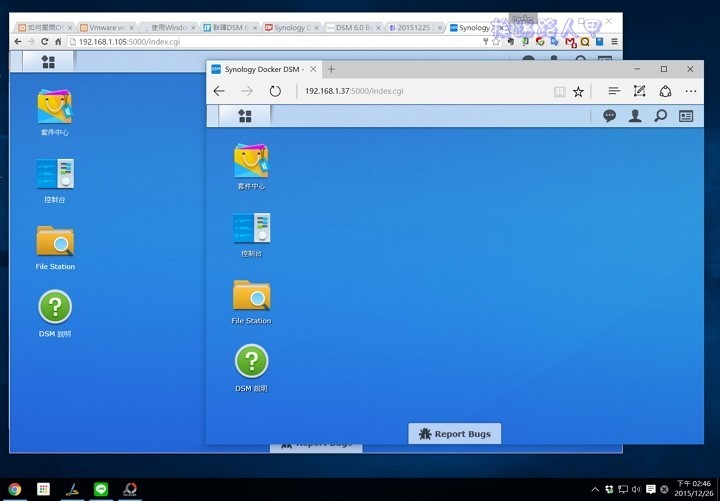Open a new tab in Edge
Viewport: 720px width, 501px height.
click(x=331, y=69)
